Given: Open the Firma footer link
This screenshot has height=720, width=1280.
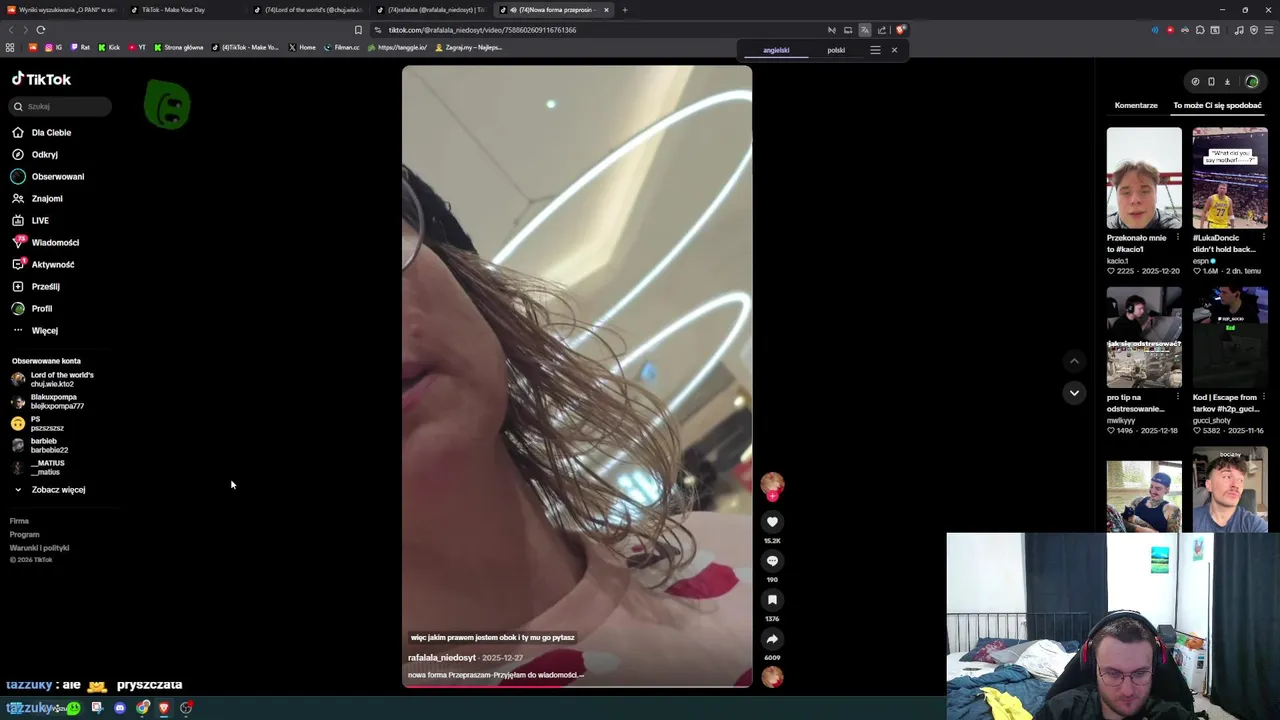Looking at the screenshot, I should [x=19, y=521].
